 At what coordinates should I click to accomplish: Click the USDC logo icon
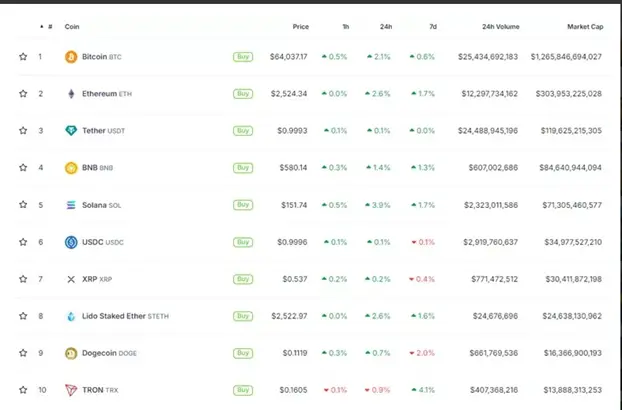pos(71,242)
